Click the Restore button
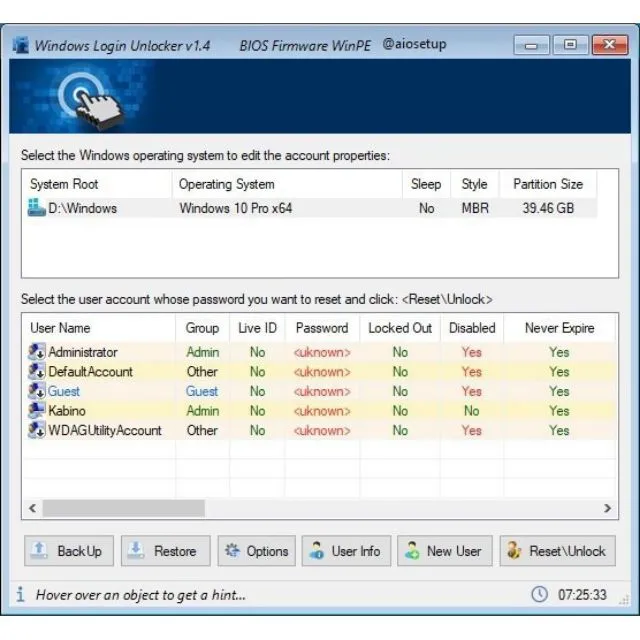640x640 pixels. 166,551
